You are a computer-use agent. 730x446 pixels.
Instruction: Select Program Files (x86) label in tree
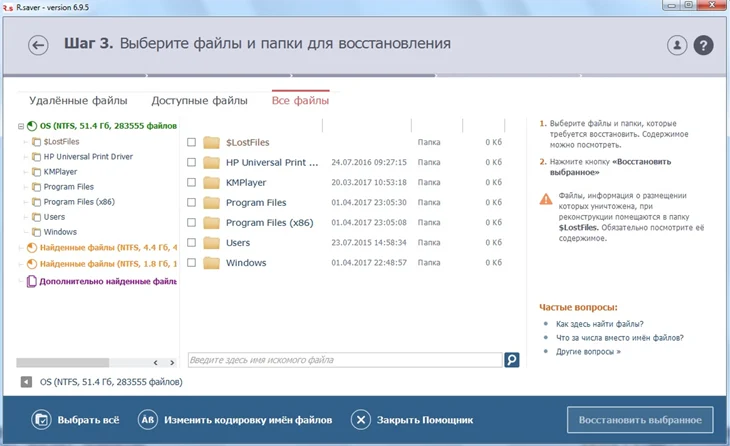(79, 202)
